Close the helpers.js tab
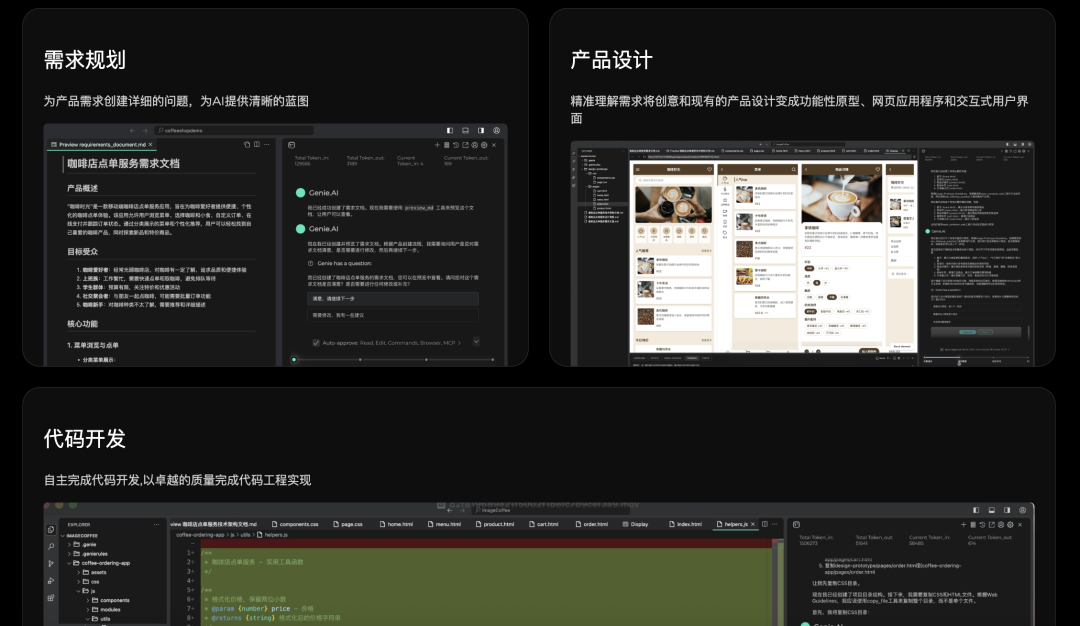Viewport: 1080px width, 626px height. [753, 524]
